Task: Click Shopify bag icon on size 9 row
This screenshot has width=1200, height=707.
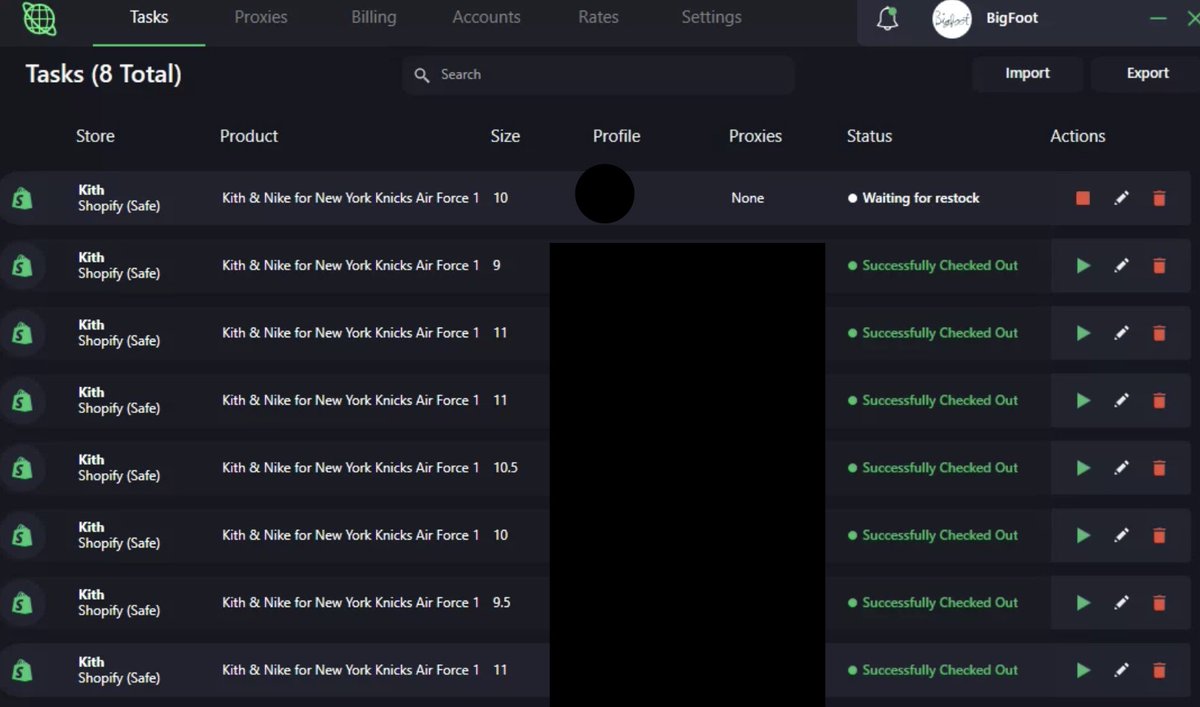Action: 22,266
